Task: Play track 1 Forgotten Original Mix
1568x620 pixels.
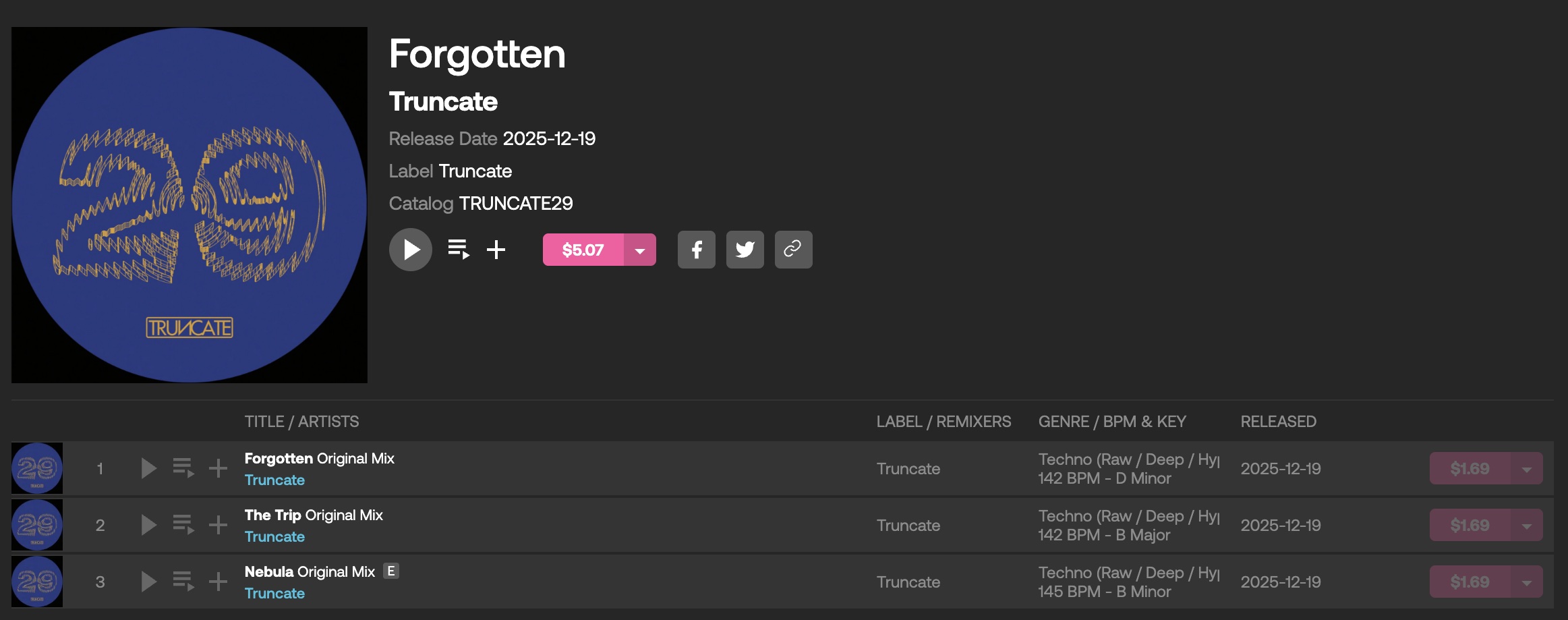Action: click(x=148, y=468)
